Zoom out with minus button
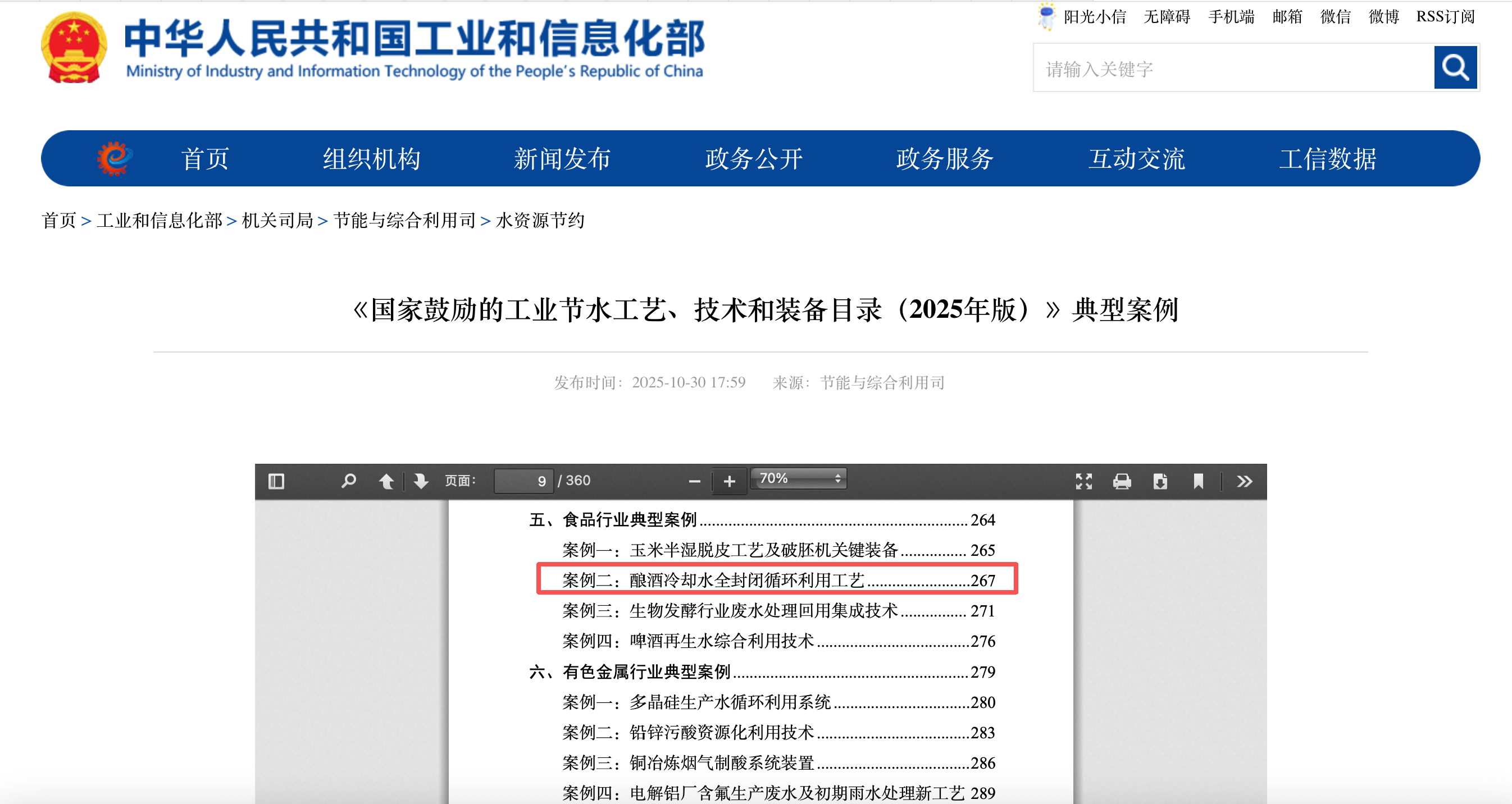This screenshot has width=1512, height=804. click(694, 481)
